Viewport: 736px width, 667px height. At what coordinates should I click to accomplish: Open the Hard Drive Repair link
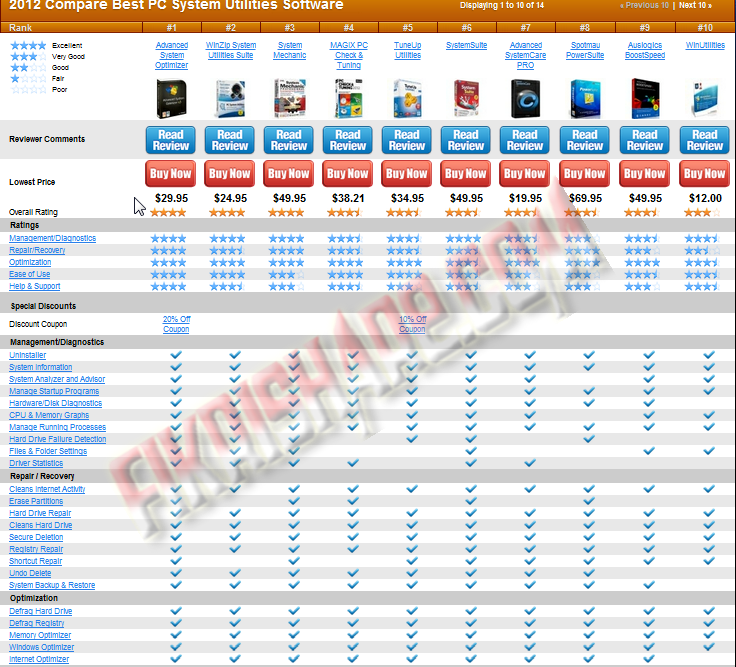[40, 513]
